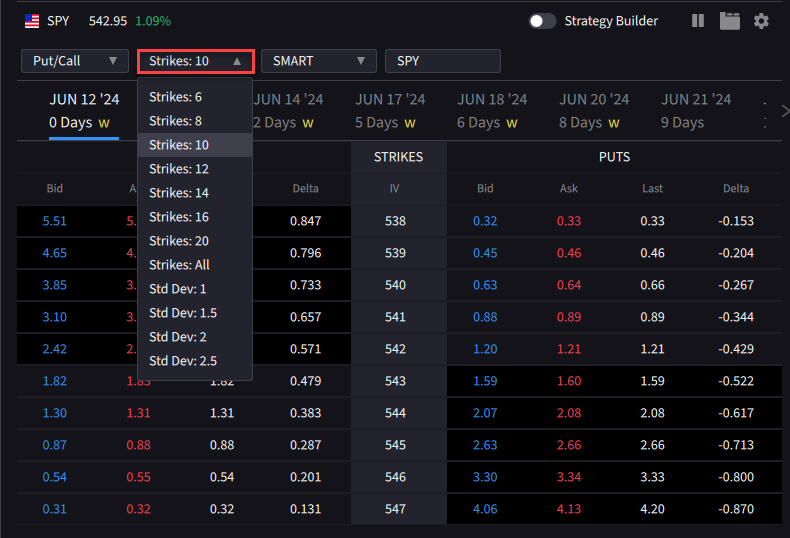Select Strikes: 16 option
Image resolution: width=790 pixels, height=538 pixels.
click(194, 217)
